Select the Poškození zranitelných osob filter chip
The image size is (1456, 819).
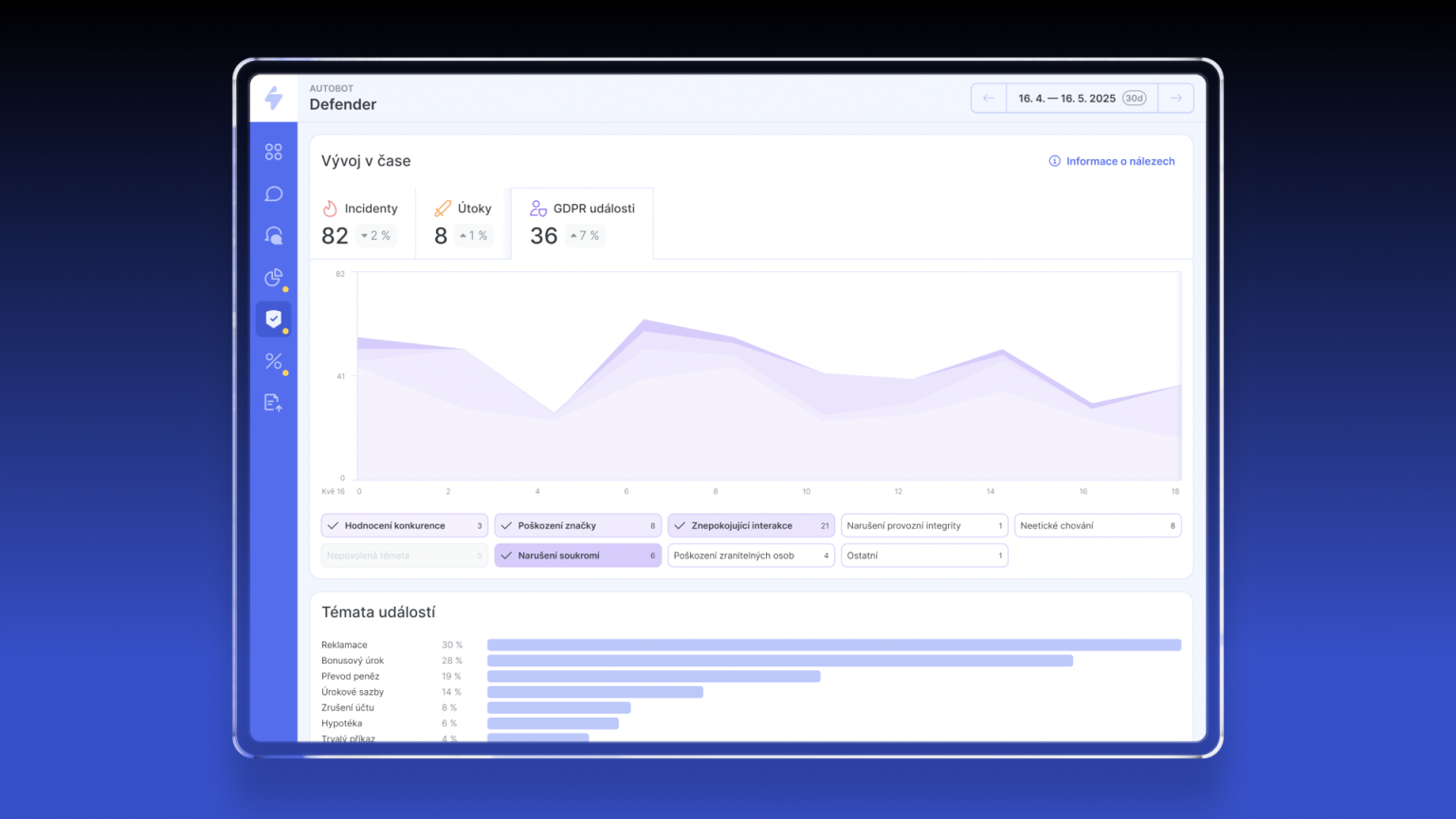[x=750, y=555]
